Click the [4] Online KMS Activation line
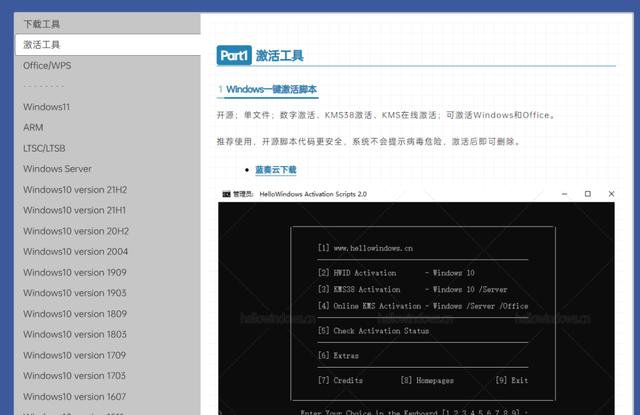The width and height of the screenshot is (640, 415). (423, 306)
